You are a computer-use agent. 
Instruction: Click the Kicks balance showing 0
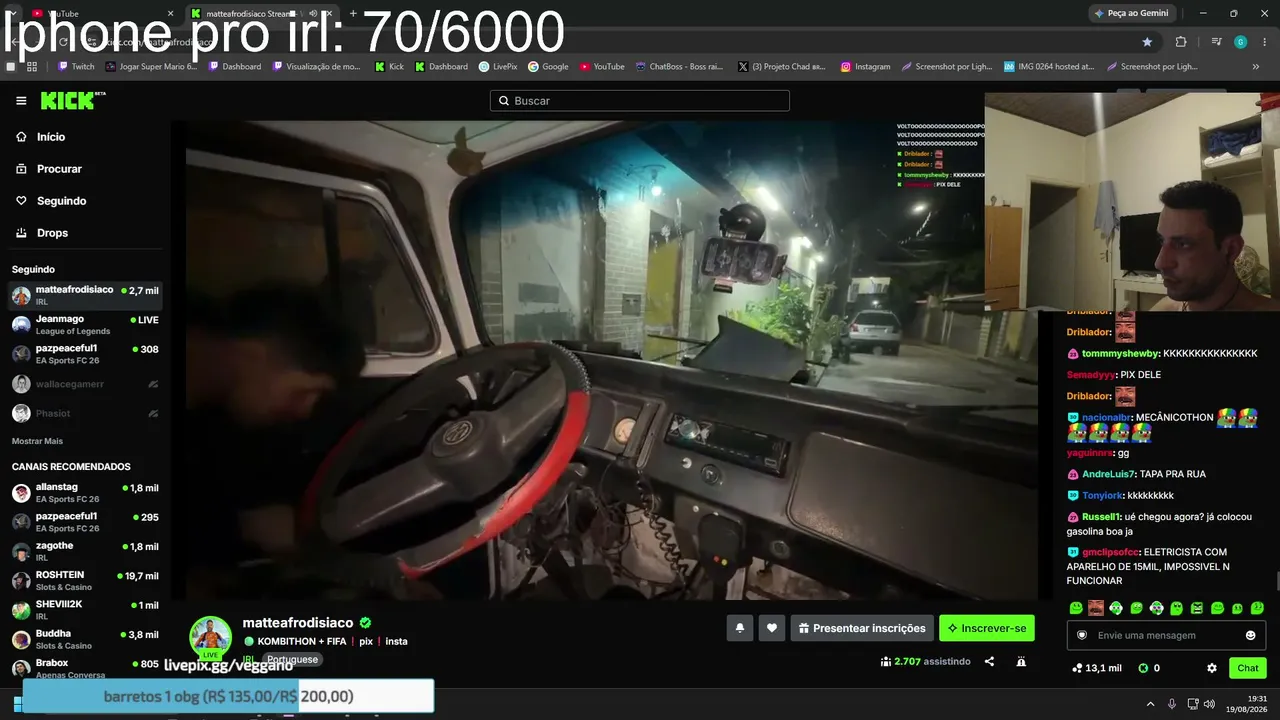coord(1149,668)
